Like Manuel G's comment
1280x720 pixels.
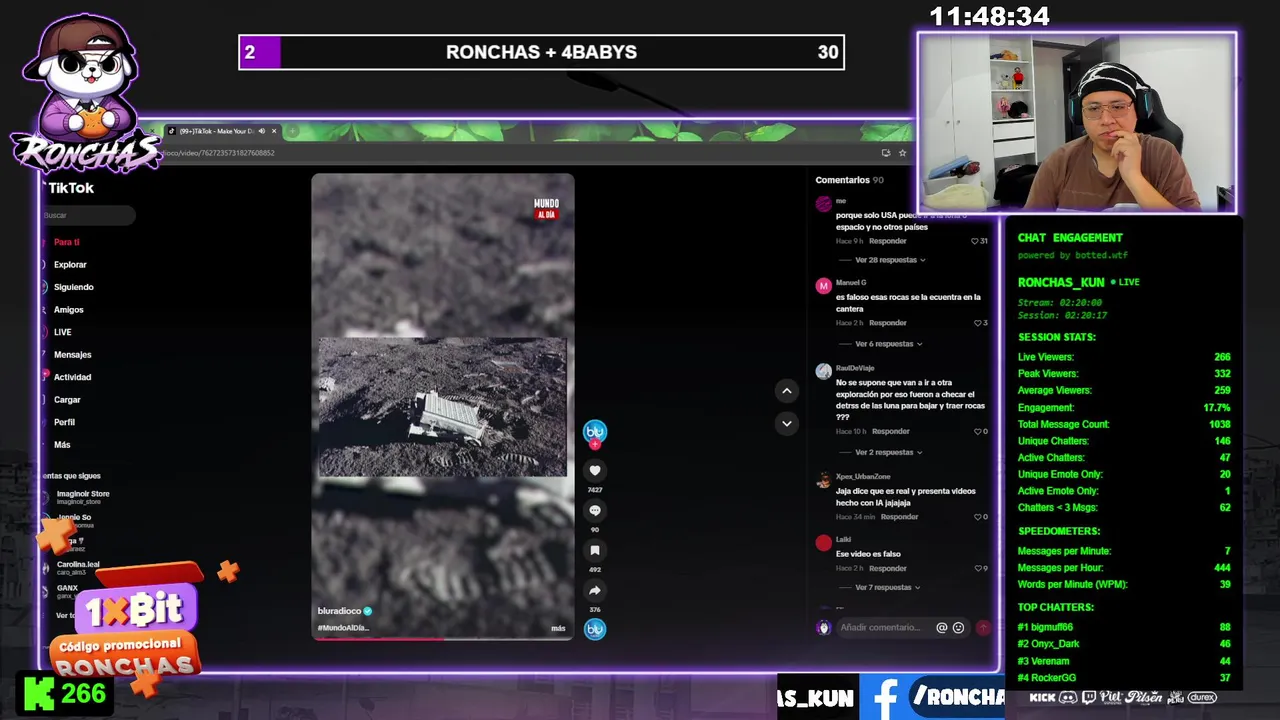pos(978,323)
